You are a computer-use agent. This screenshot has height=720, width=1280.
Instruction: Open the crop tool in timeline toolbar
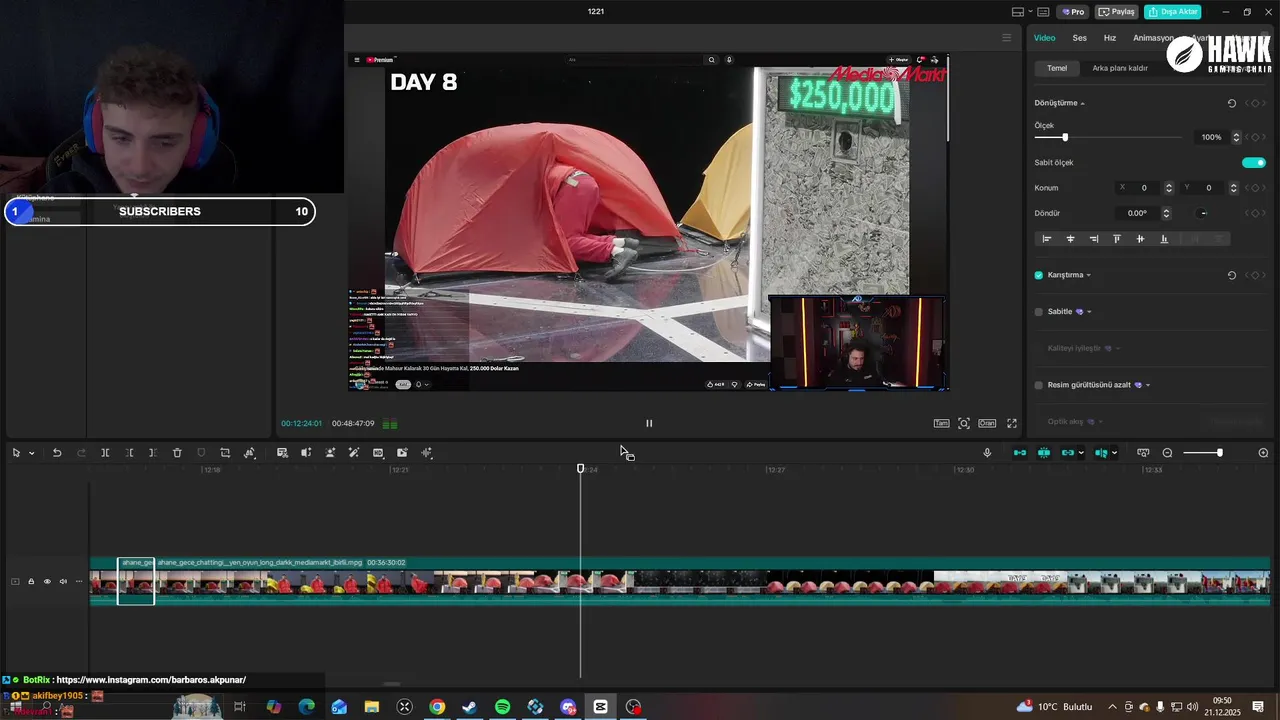(x=225, y=453)
